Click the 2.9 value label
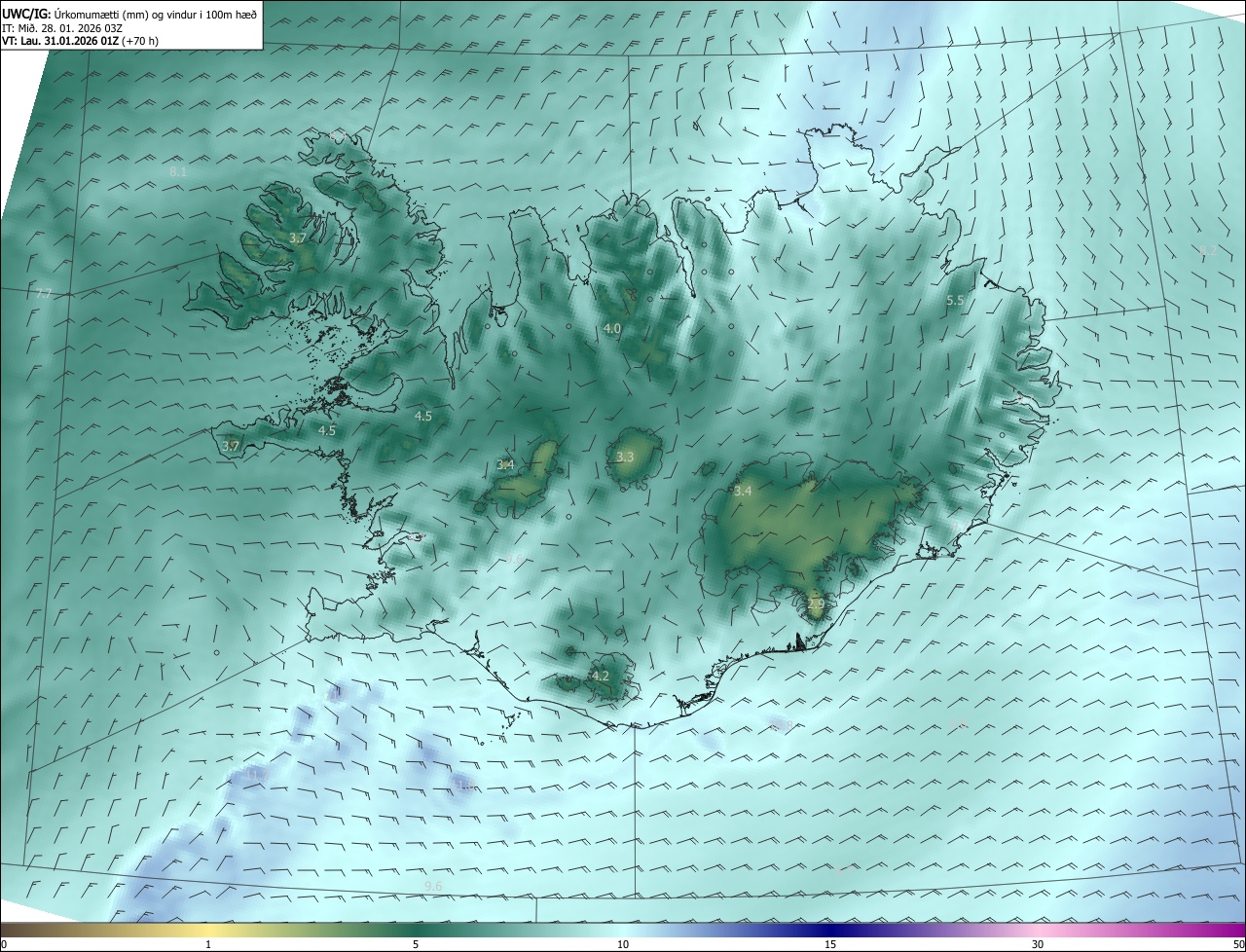This screenshot has width=1246, height=952. [x=816, y=604]
